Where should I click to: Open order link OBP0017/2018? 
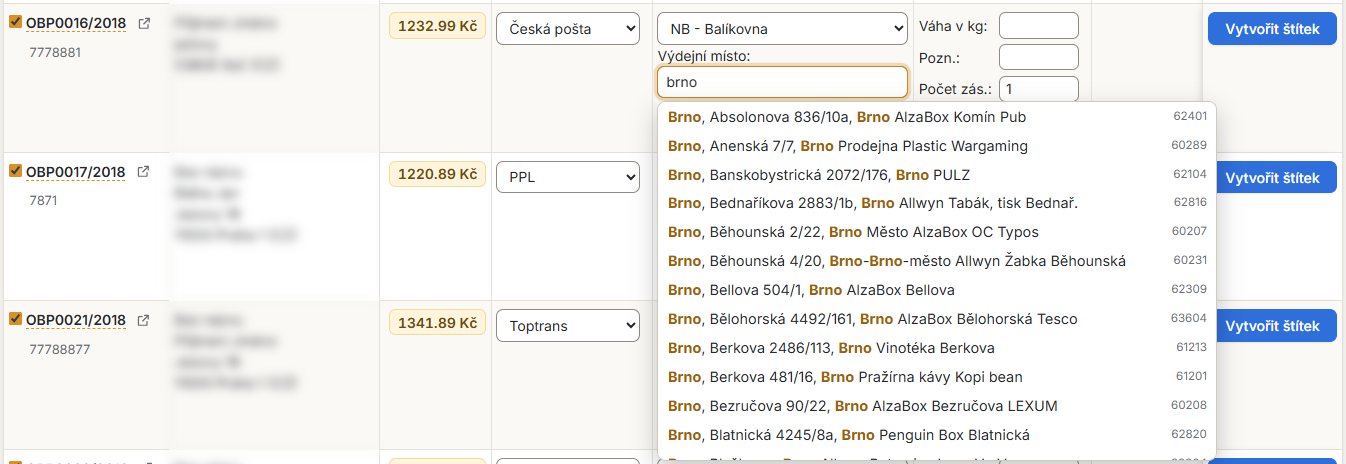[x=76, y=172]
